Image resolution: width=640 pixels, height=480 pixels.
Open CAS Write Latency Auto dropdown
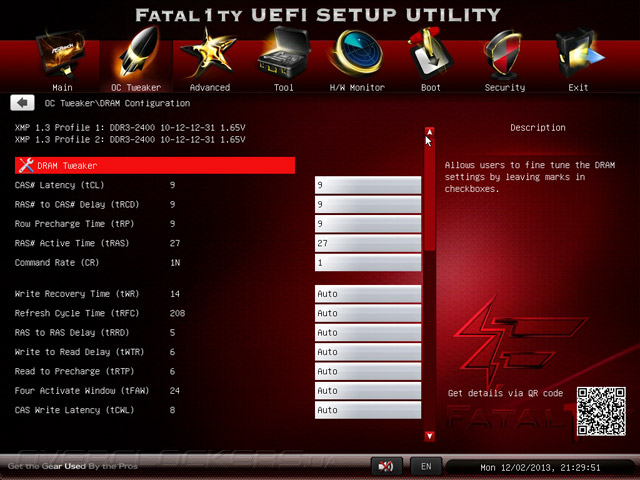(368, 410)
